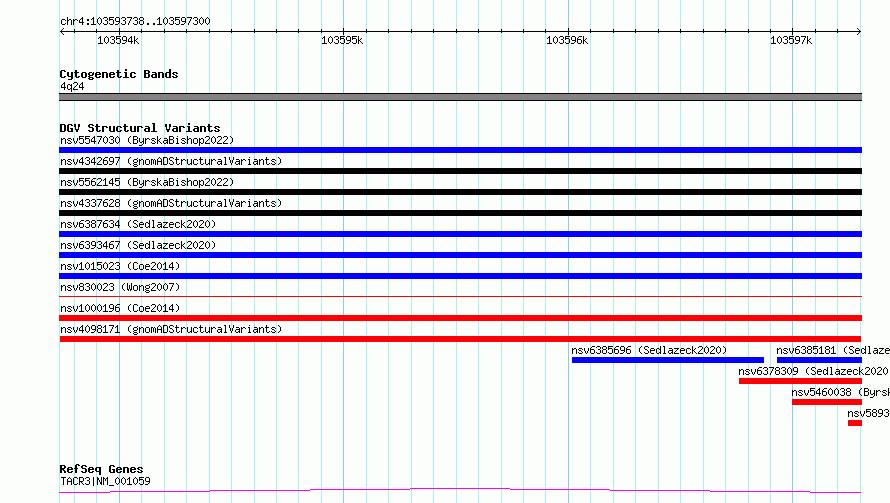Click the red nsv5460038 variant bar

[827, 402]
